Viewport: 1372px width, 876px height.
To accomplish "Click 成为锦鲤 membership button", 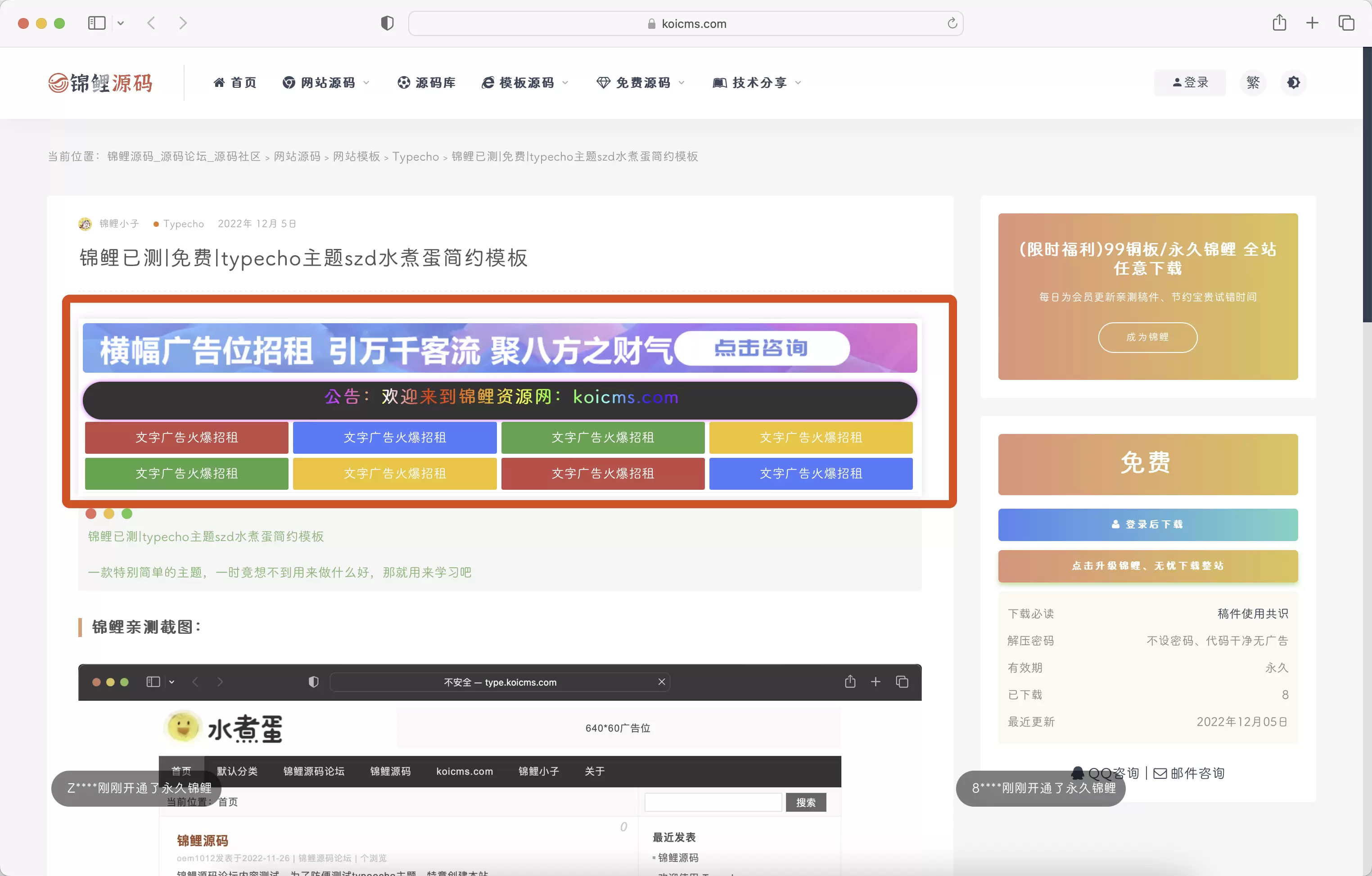I will (1148, 335).
